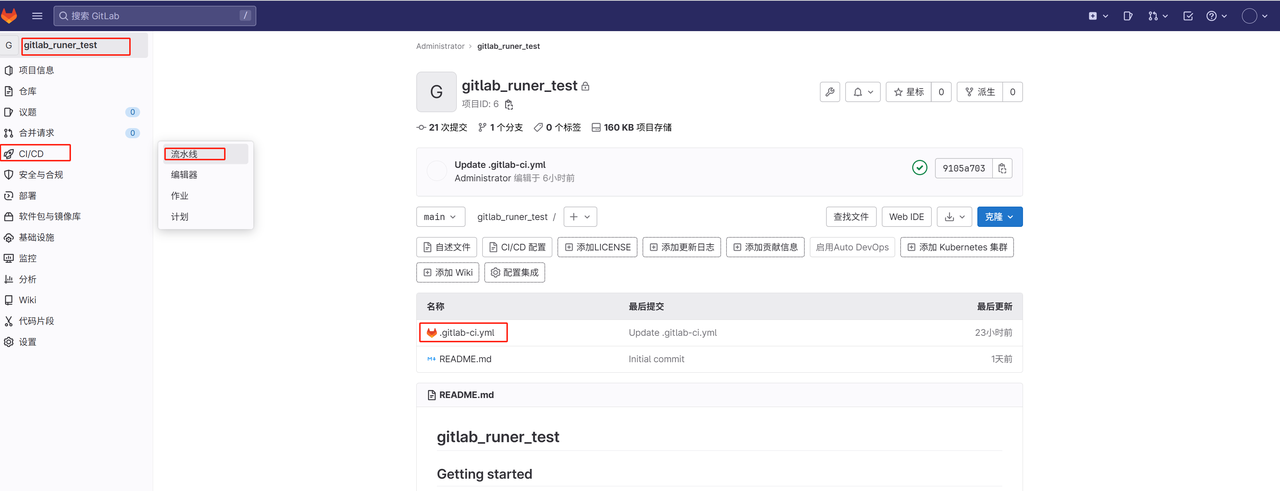Expand the blue clone dropdown button
This screenshot has width=1280, height=491.
[999, 217]
